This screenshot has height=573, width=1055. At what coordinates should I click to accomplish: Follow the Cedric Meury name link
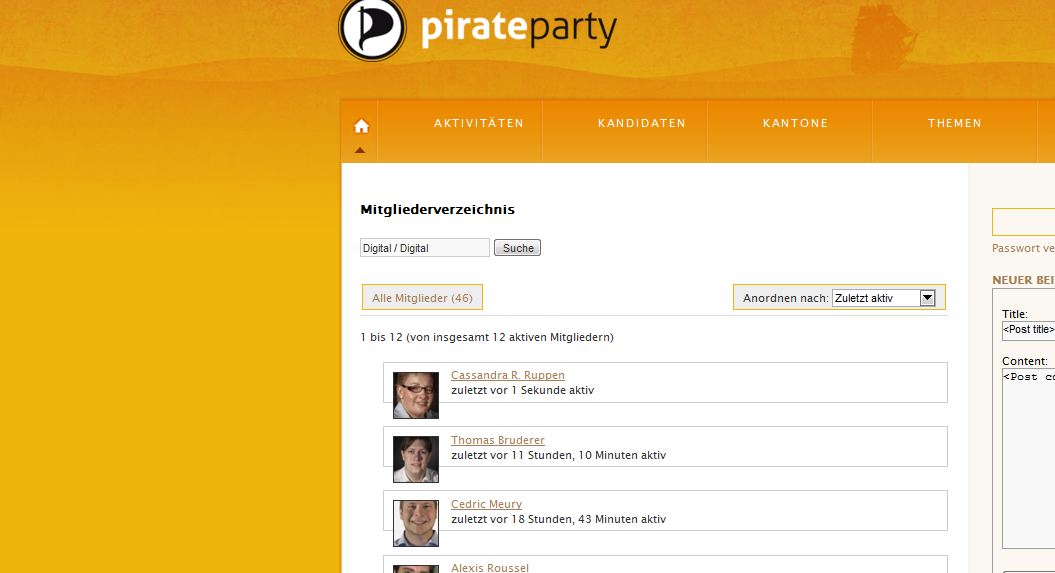[486, 504]
